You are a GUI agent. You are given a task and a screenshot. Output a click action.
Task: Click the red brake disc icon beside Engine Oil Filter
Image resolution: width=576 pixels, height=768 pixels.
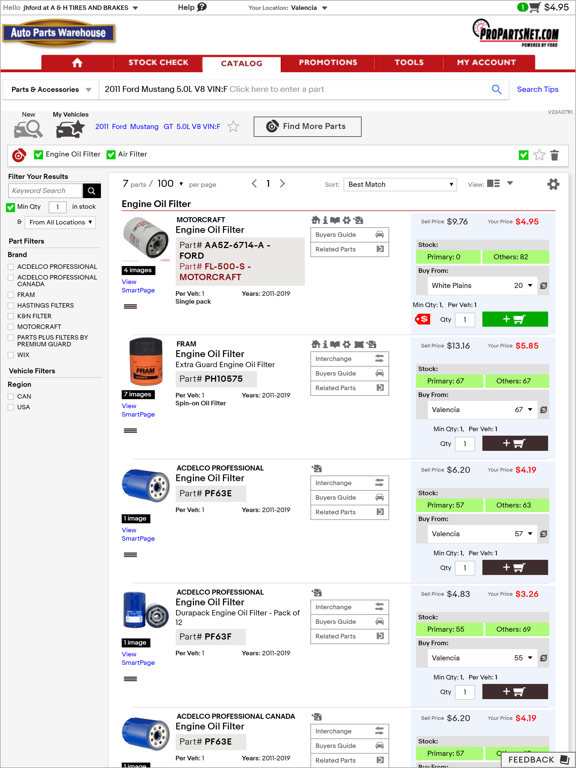19,155
